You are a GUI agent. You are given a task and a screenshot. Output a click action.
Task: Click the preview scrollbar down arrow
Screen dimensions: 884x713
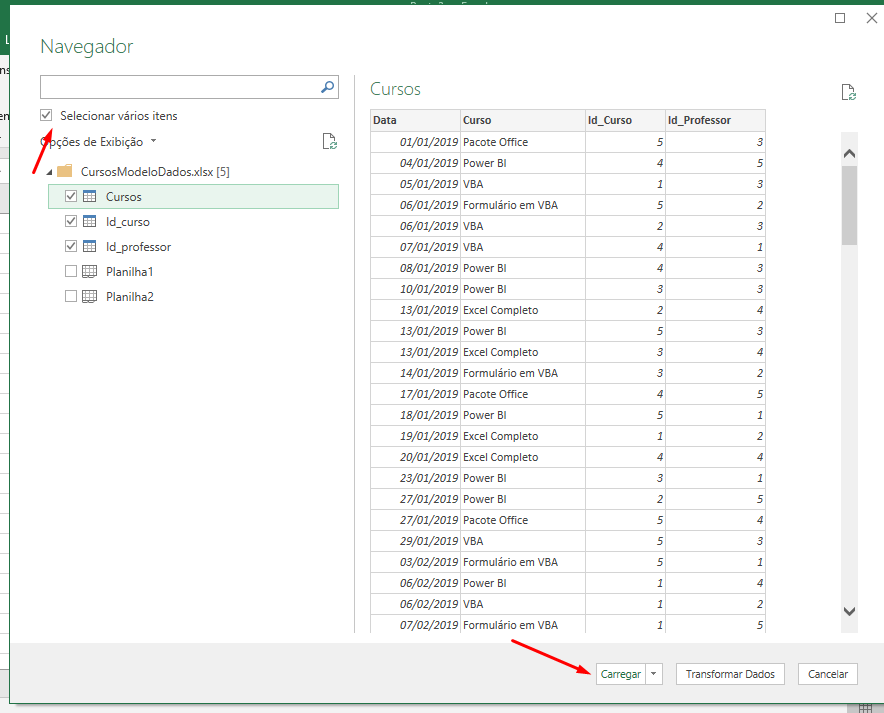849,611
